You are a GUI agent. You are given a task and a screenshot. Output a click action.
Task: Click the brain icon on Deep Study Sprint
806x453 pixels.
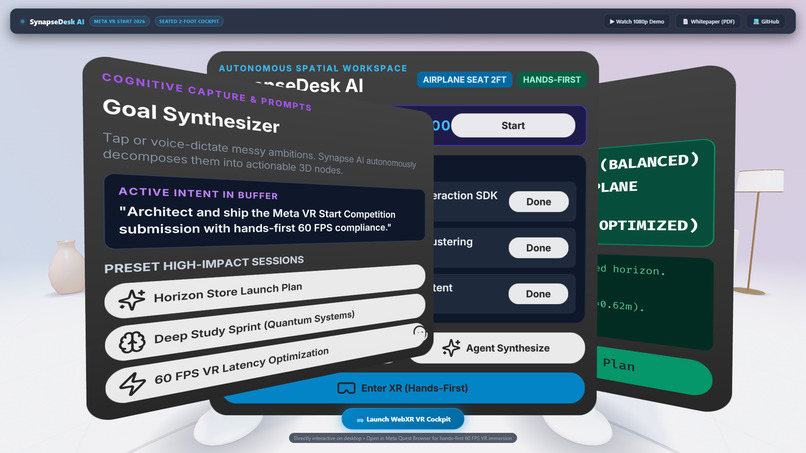132,342
